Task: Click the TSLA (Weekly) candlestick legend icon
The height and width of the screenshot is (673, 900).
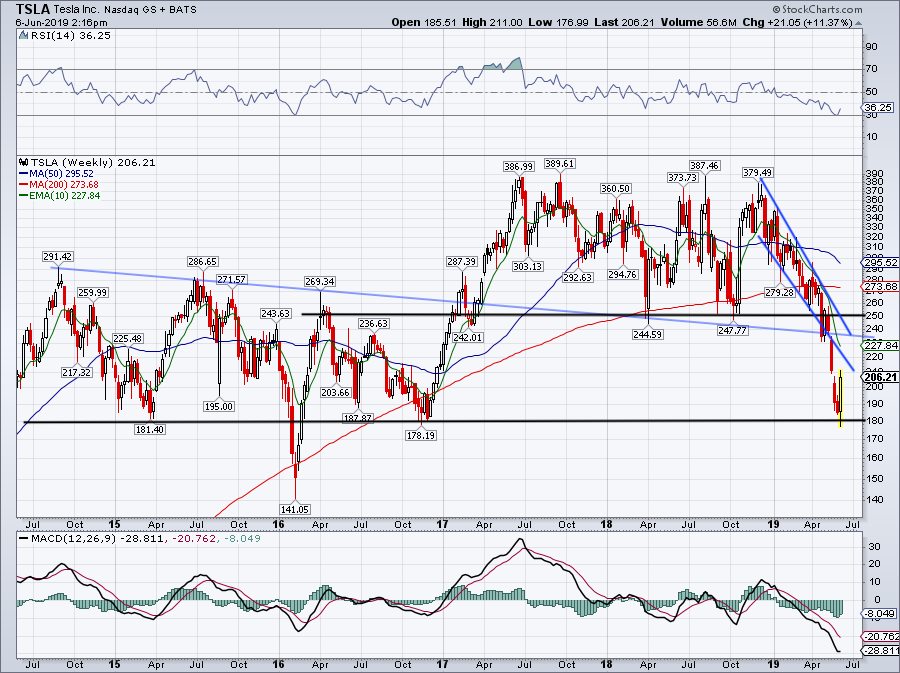Action: click(x=23, y=162)
